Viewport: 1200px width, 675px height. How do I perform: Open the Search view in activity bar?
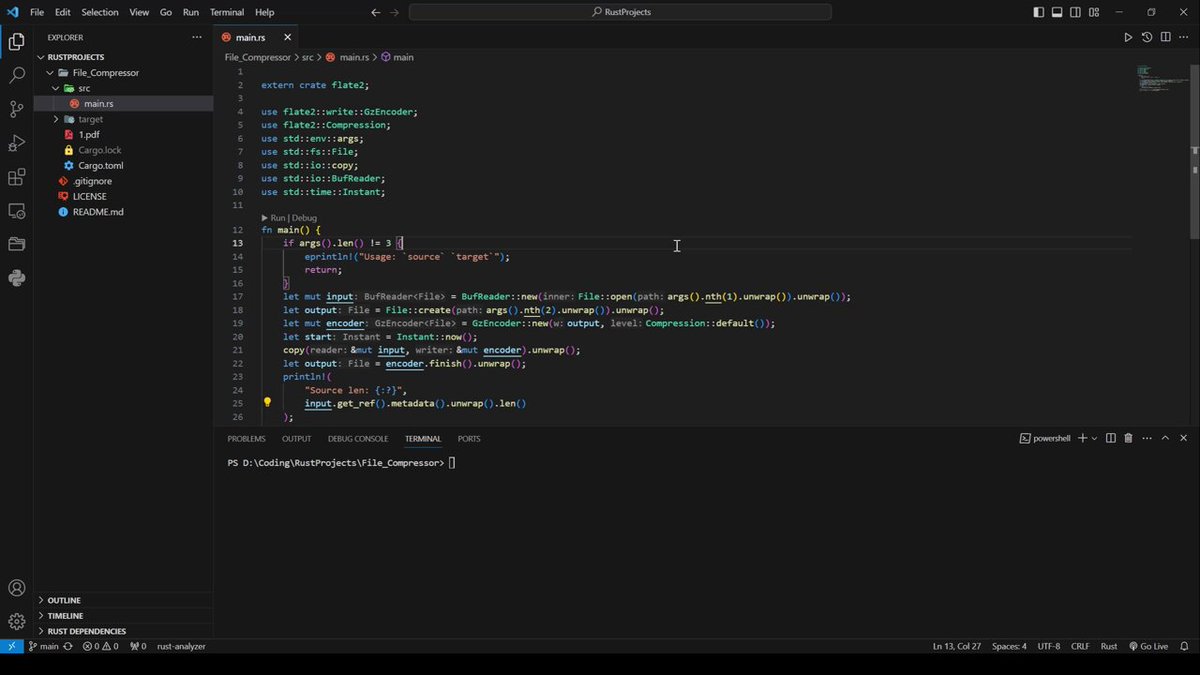click(x=16, y=75)
